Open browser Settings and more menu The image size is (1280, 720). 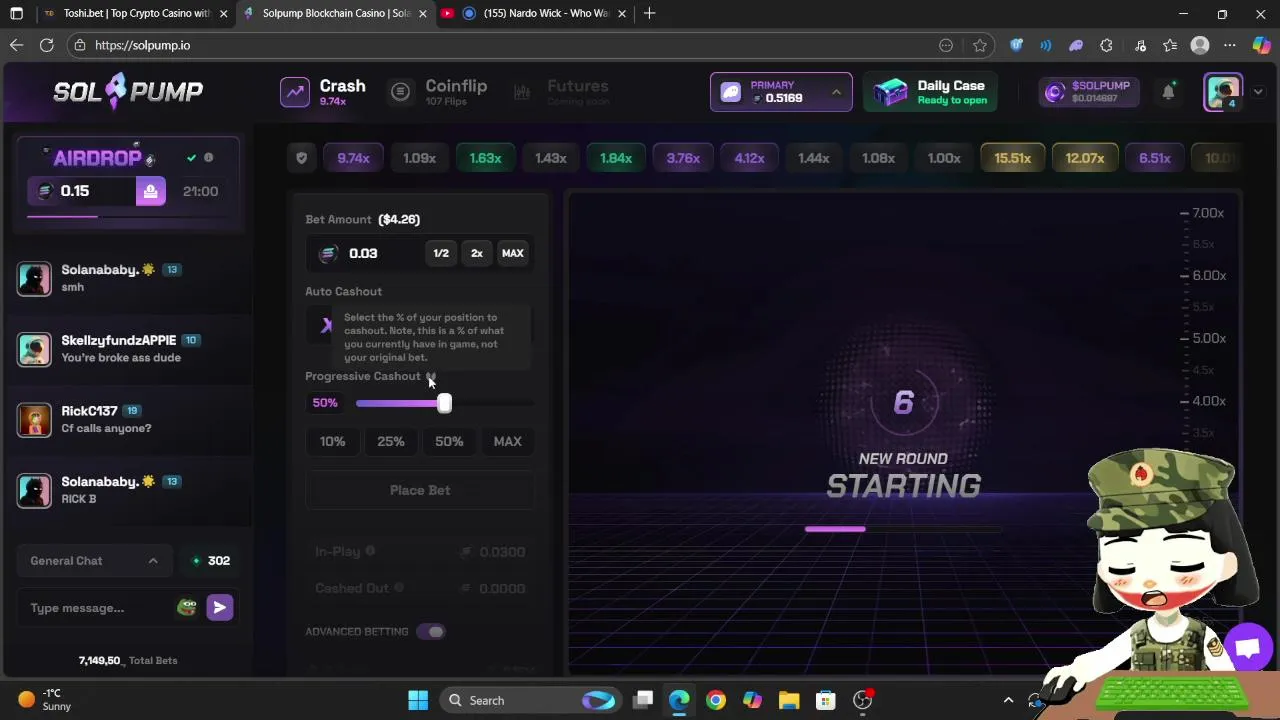point(1230,45)
